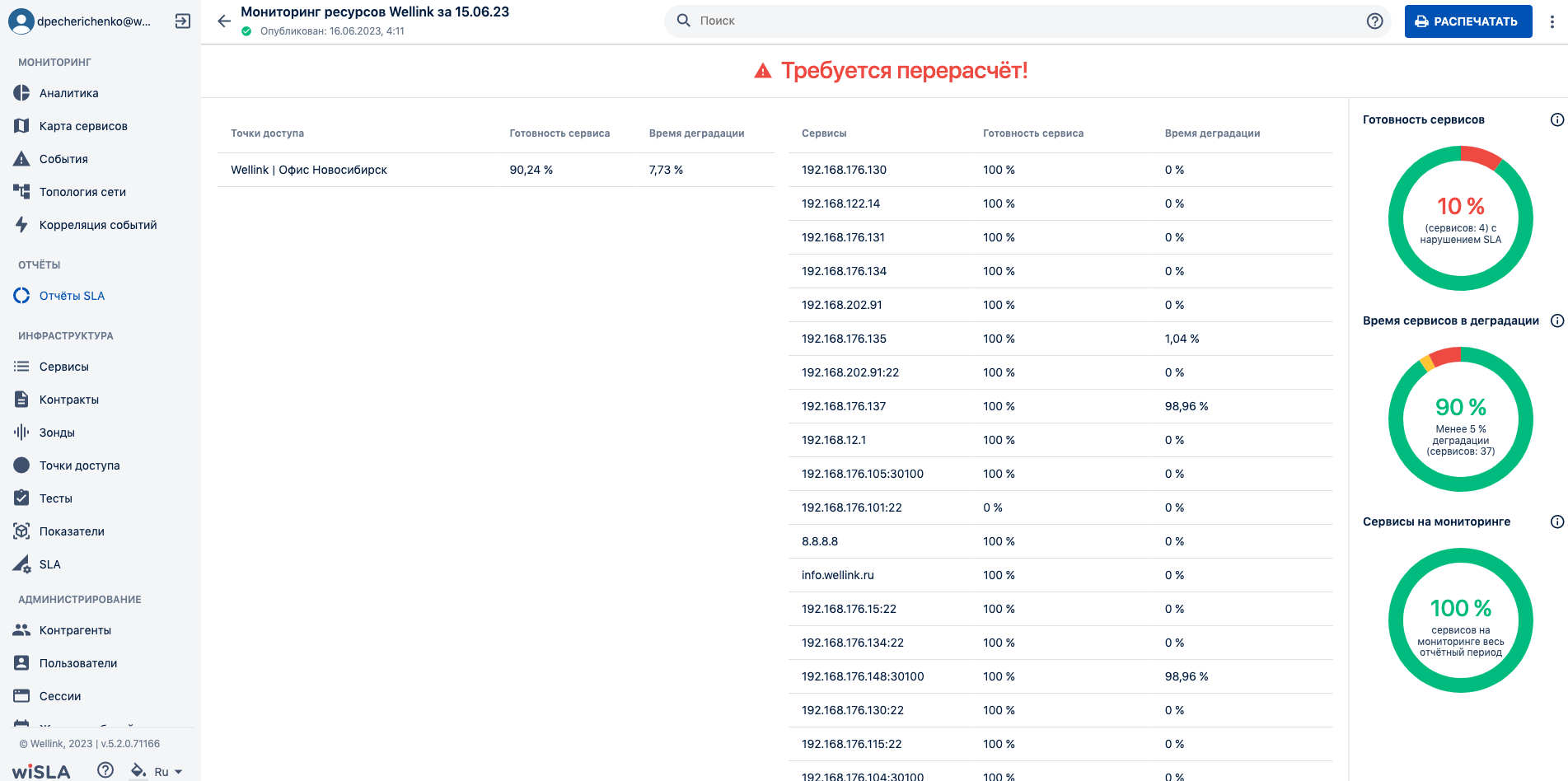Viewport: 1568px width, 781px height.
Task: Select service row 192.168.176.101:22
Action: coord(1060,507)
